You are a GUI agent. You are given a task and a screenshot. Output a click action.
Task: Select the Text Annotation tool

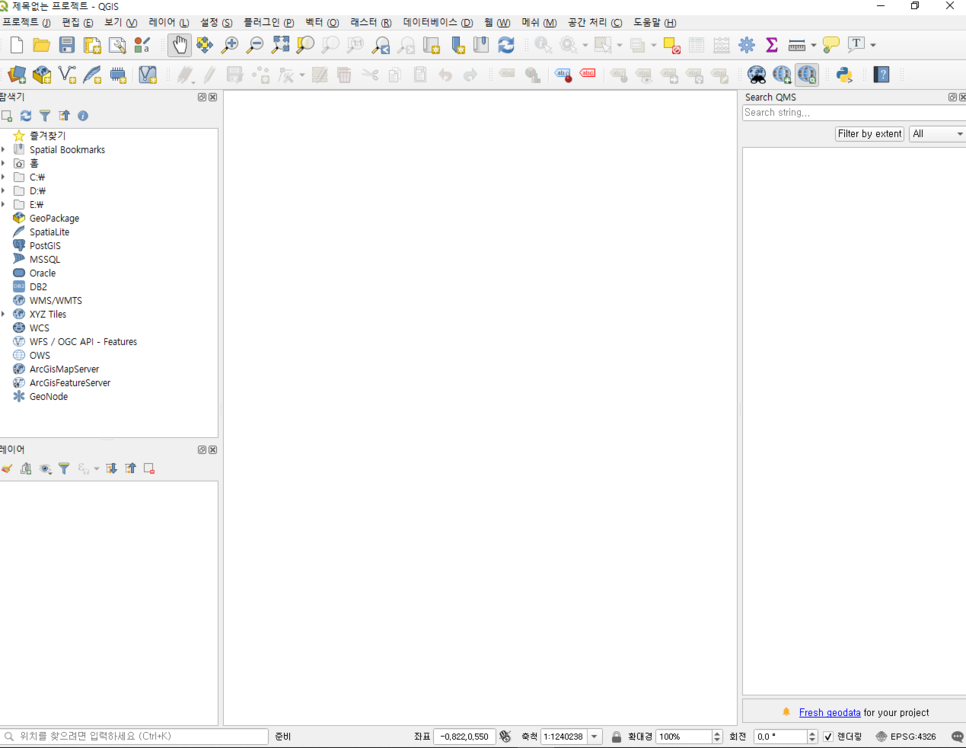pos(856,44)
